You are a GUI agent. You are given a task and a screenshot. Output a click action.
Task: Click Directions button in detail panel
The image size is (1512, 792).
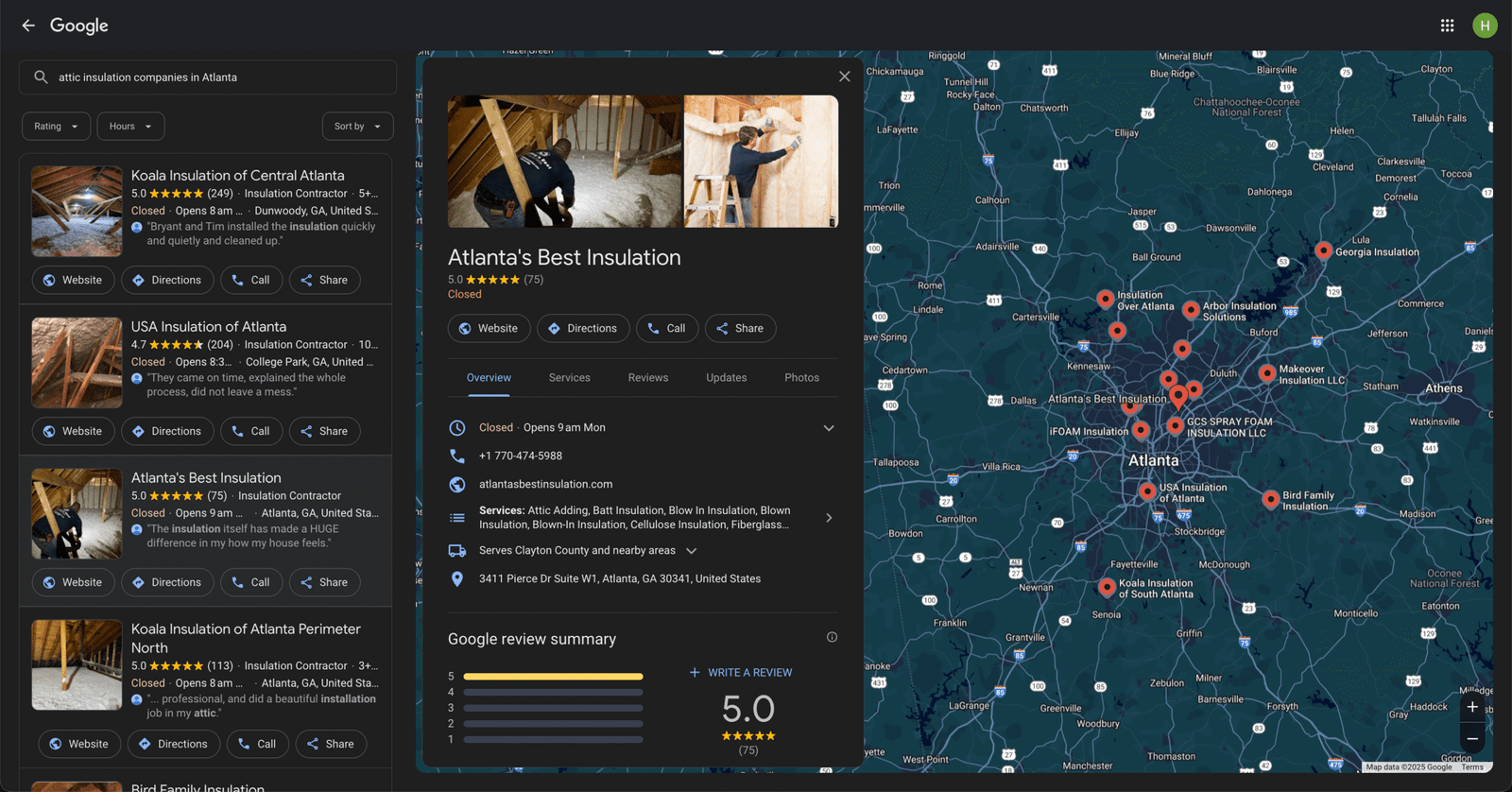583,328
